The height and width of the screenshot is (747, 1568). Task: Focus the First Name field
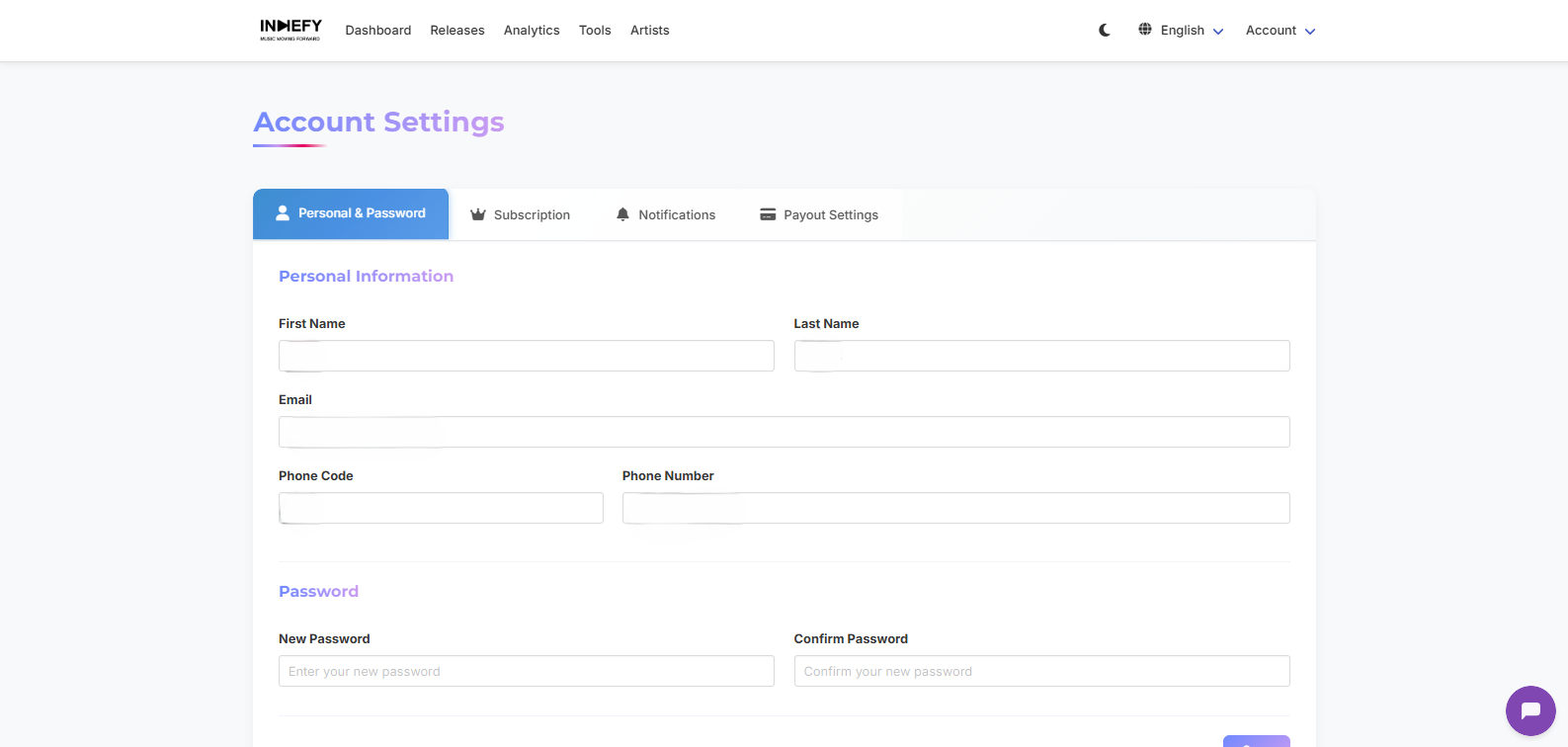pos(526,356)
